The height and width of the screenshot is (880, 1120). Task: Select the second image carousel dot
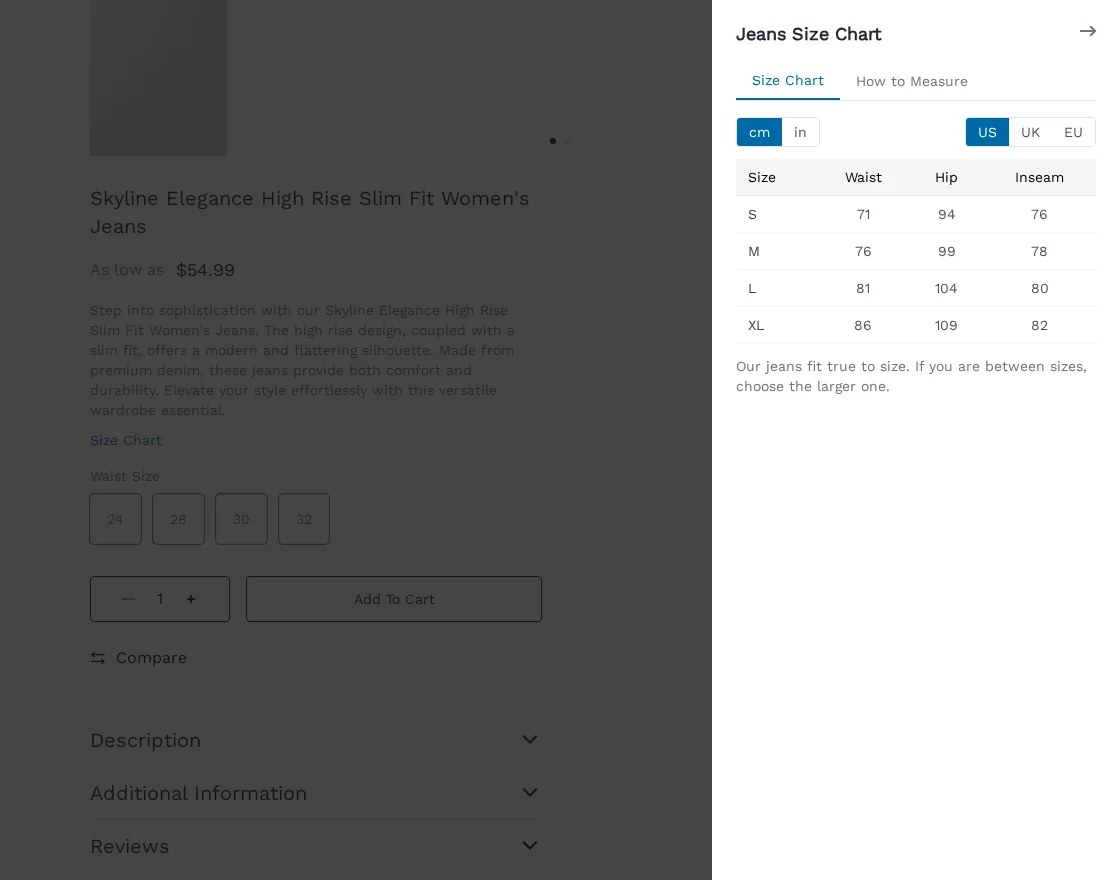(567, 141)
